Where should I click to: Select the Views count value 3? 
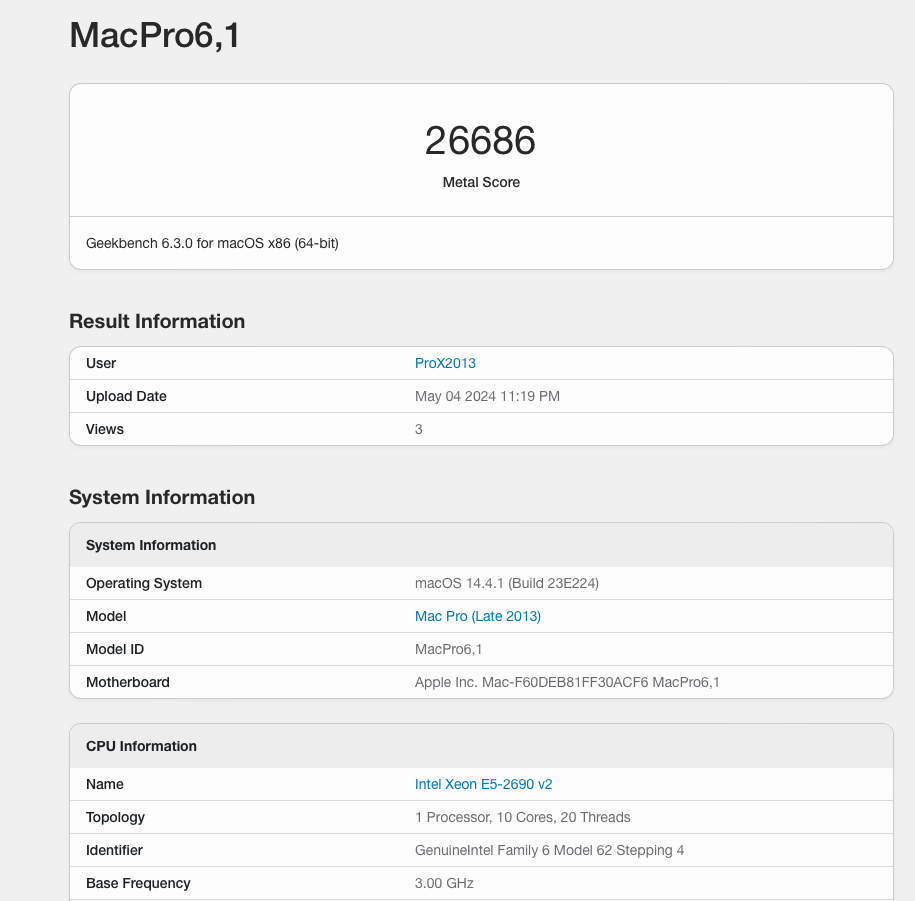click(418, 429)
